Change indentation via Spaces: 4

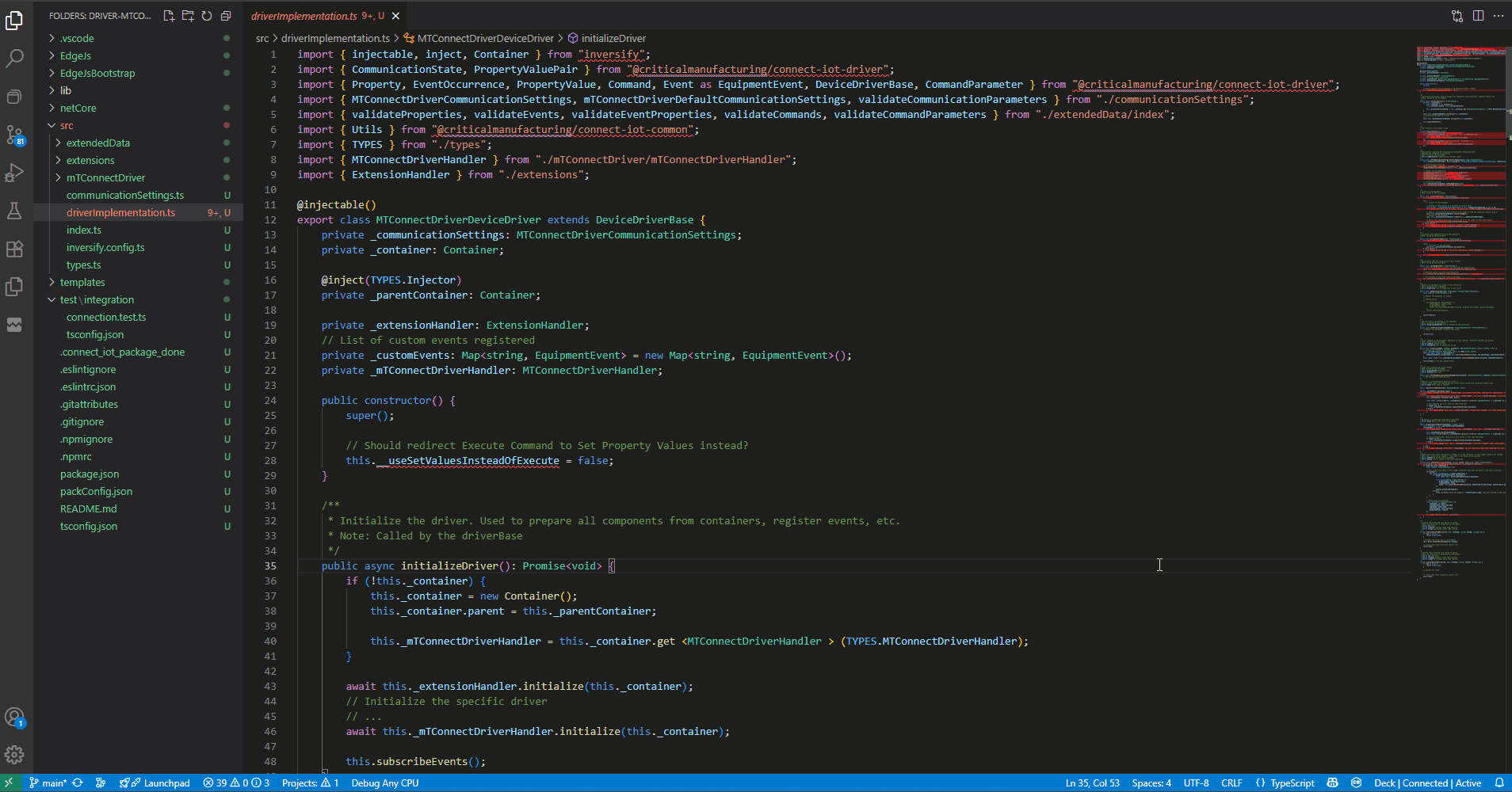click(1151, 782)
